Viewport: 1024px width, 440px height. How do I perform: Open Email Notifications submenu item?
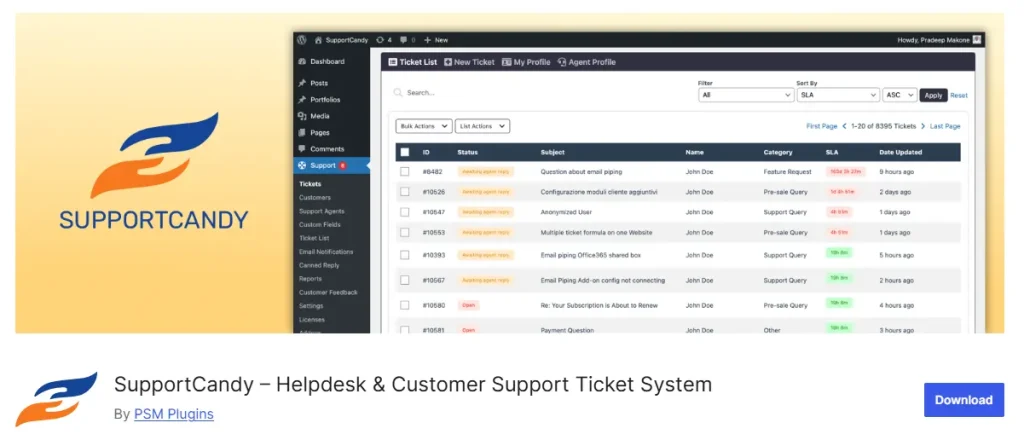(326, 251)
